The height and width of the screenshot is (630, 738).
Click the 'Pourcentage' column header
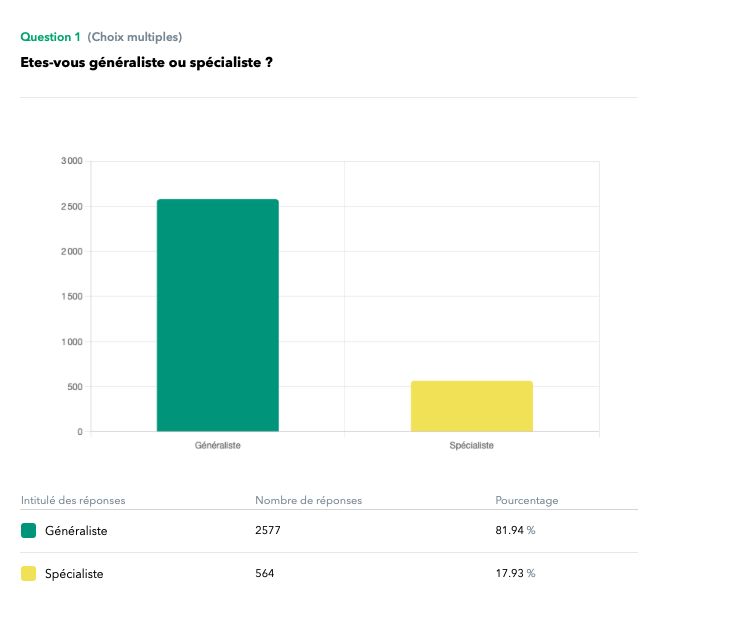click(x=526, y=500)
